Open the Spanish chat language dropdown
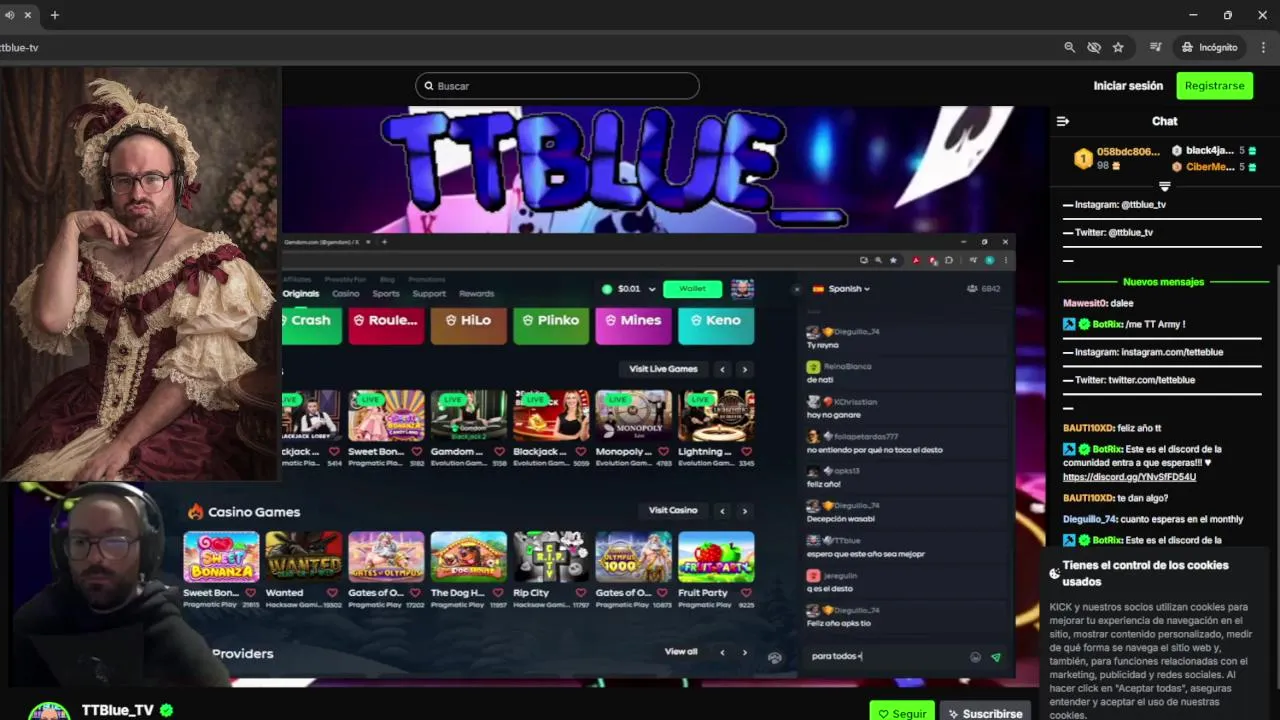 841,289
